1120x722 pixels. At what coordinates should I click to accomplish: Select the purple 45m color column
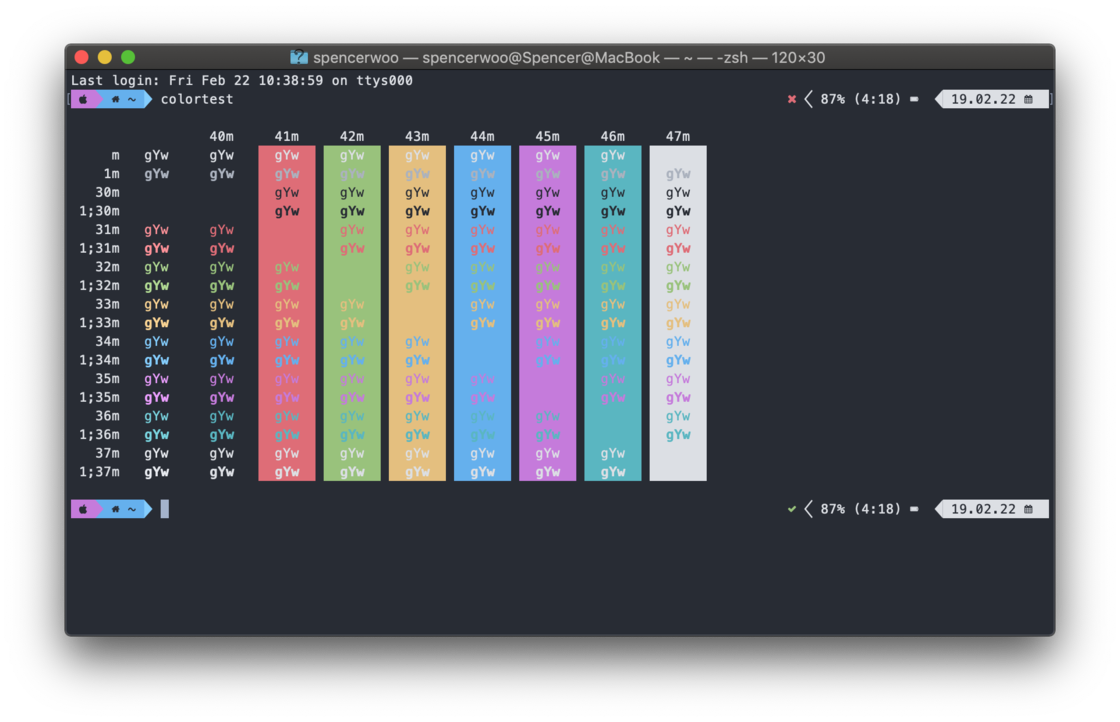[547, 310]
